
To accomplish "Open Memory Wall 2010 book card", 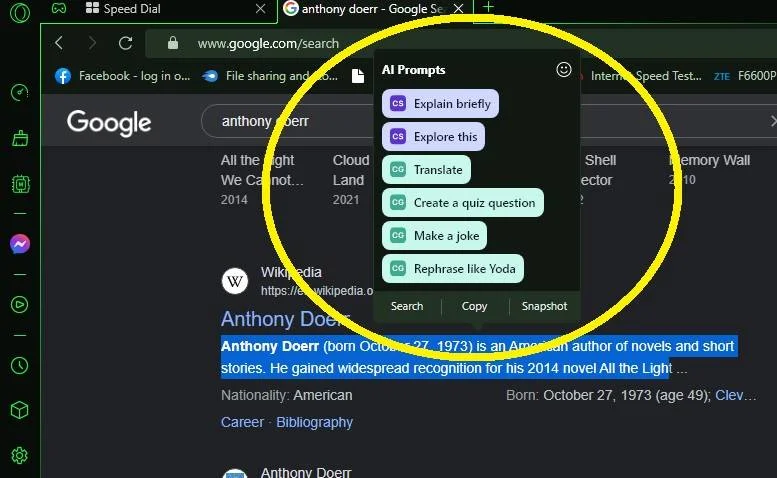I will [x=709, y=169].
